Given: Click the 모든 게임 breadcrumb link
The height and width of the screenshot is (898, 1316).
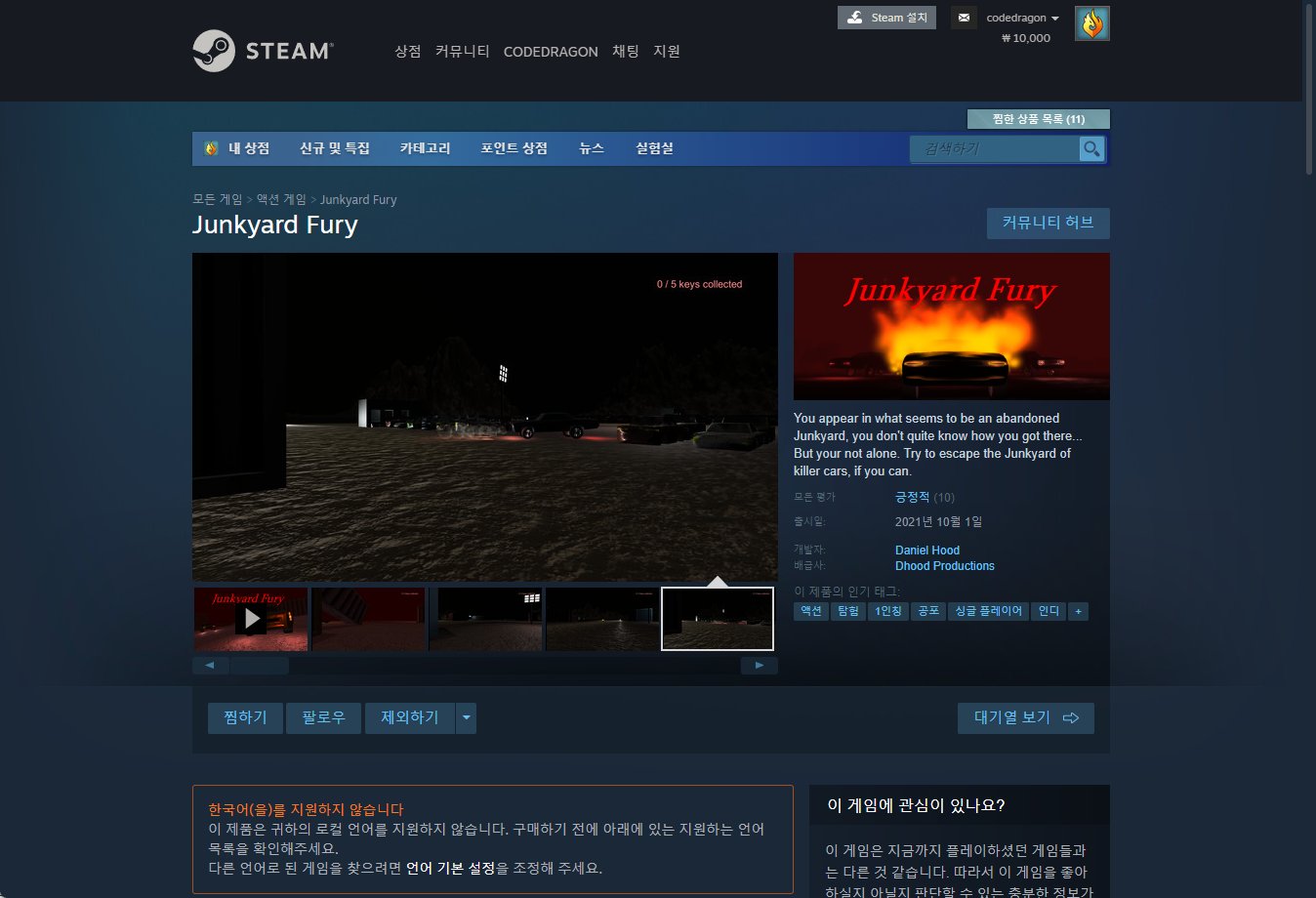Looking at the screenshot, I should (x=217, y=199).
